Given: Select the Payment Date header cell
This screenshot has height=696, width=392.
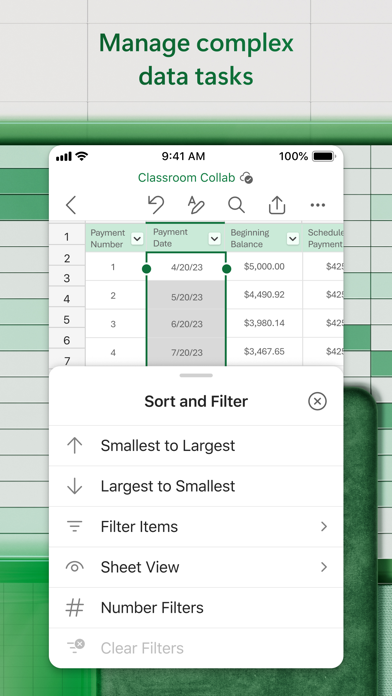Looking at the screenshot, I should [x=186, y=238].
